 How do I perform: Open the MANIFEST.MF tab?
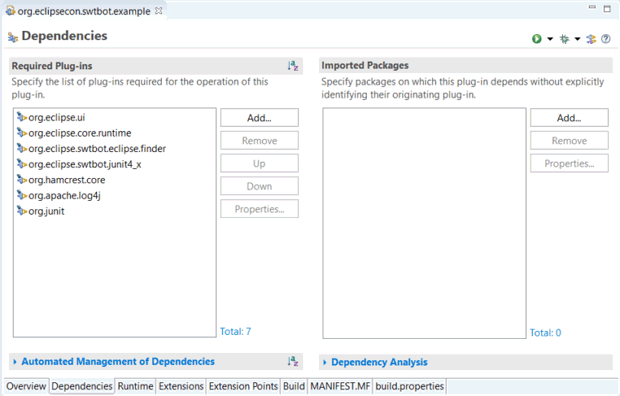coord(340,386)
